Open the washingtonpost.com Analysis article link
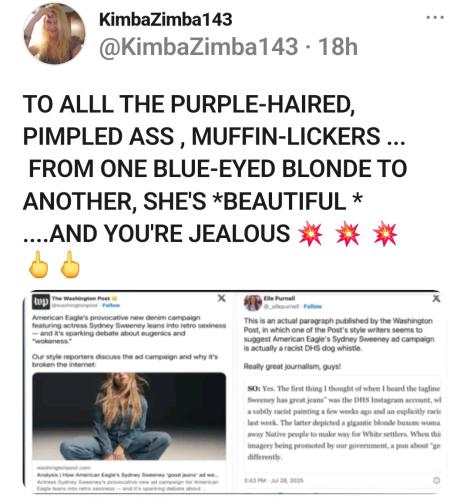470x500 pixels. pos(129,478)
